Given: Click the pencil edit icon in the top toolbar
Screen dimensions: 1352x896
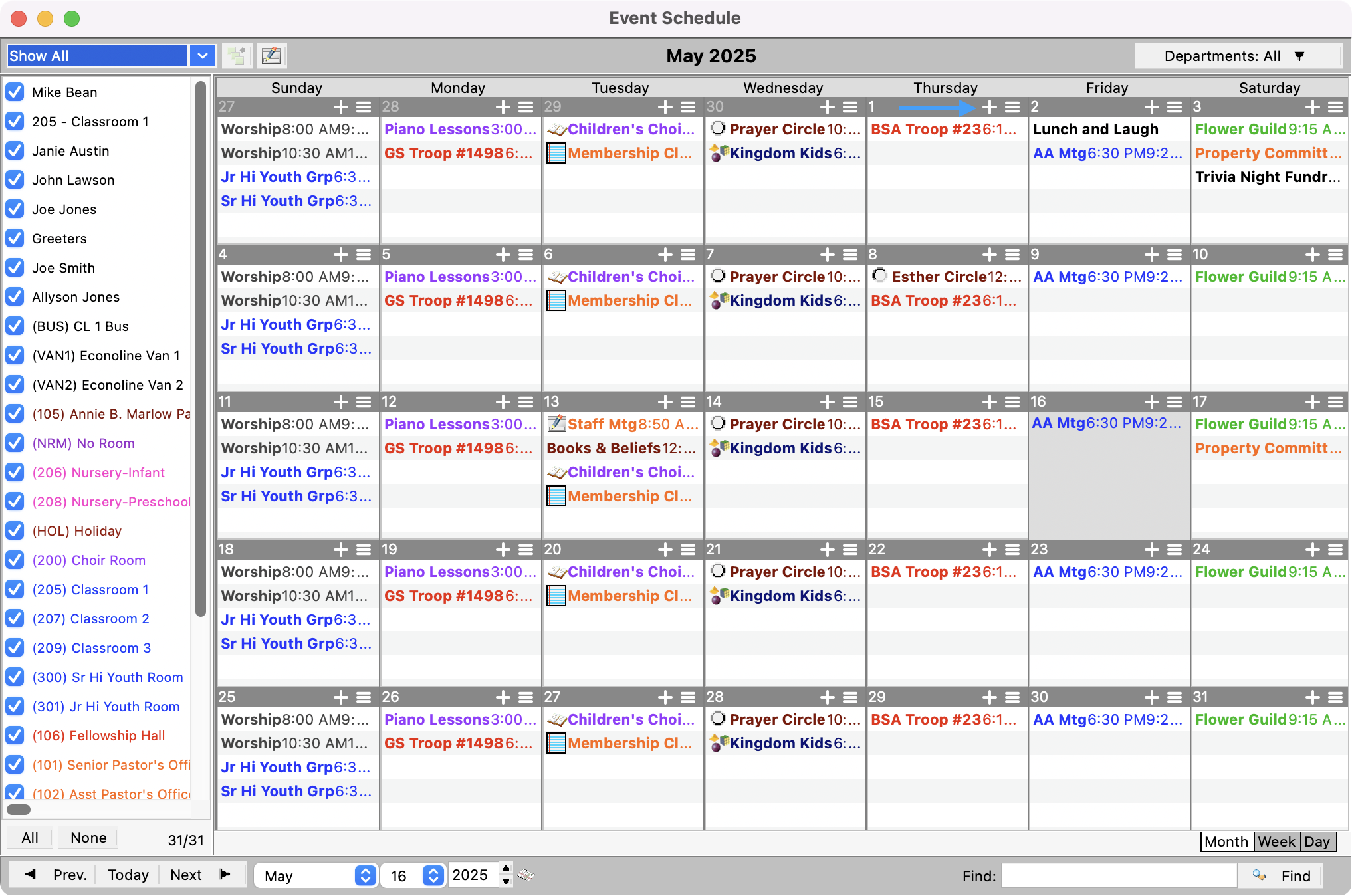Looking at the screenshot, I should click(x=271, y=56).
